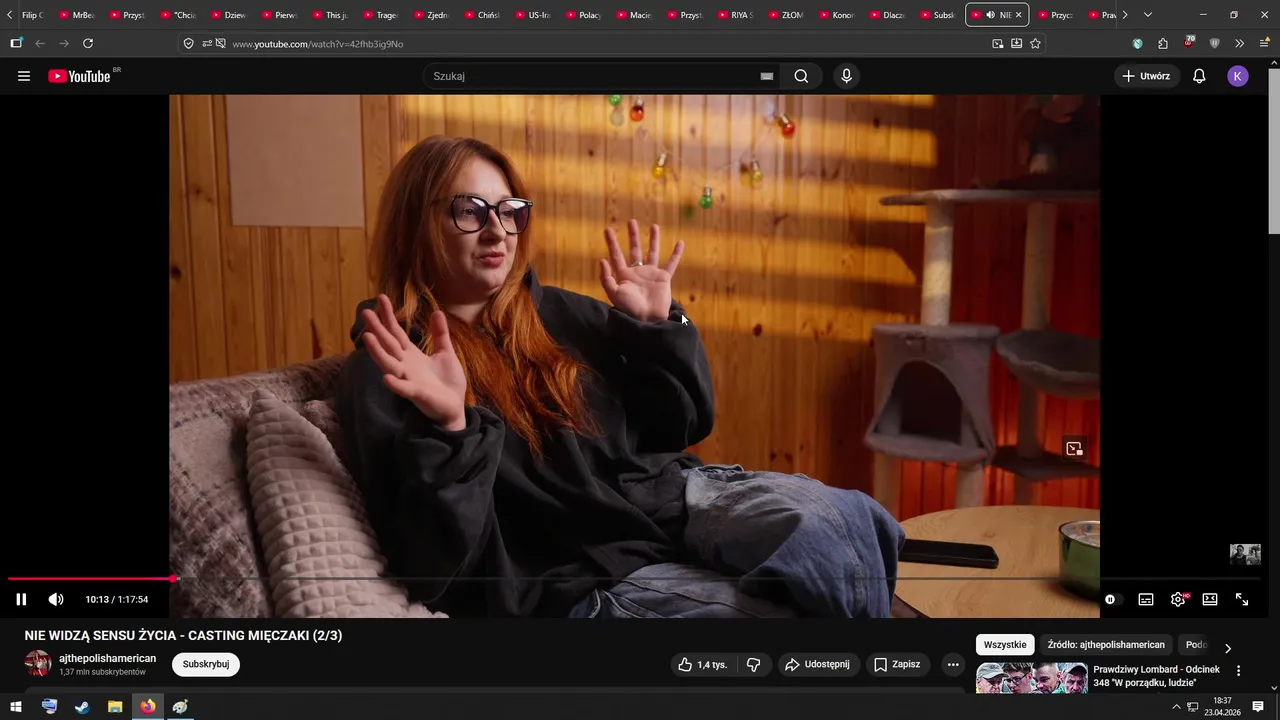The width and height of the screenshot is (1280, 720).
Task: Switch to Polacy tab
Action: pyautogui.click(x=583, y=15)
